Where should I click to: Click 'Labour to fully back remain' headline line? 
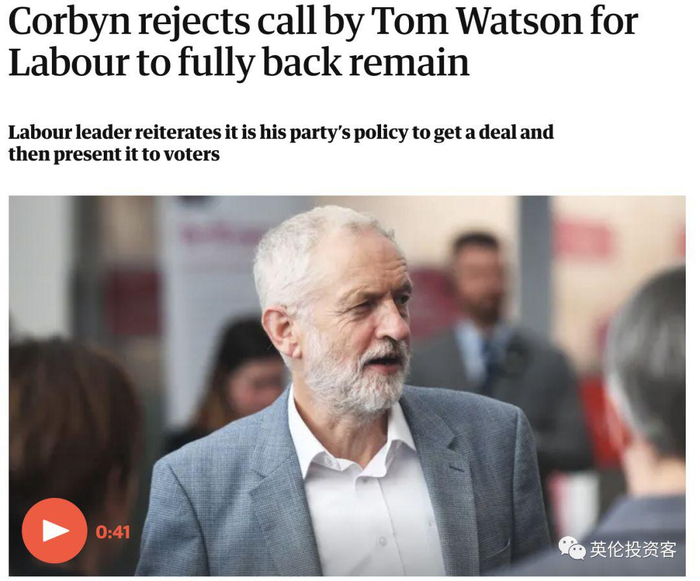[239, 63]
